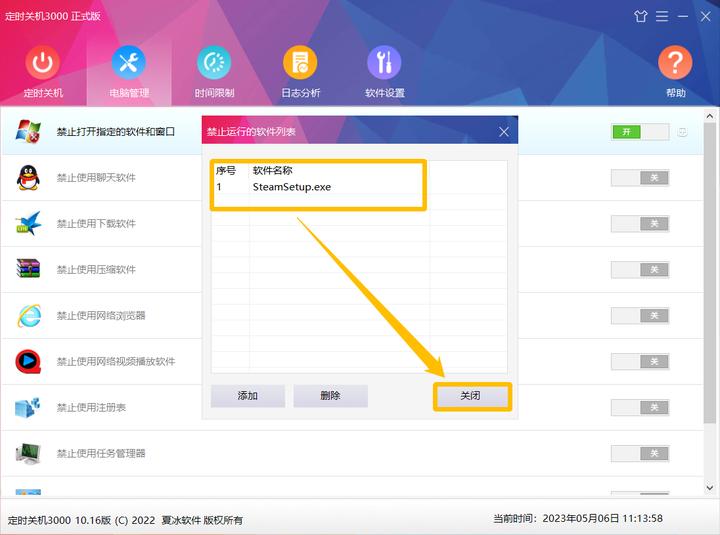Viewport: 720px width, 535px height.
Task: Open the 时间限制 clock icon
Action: tap(214, 62)
